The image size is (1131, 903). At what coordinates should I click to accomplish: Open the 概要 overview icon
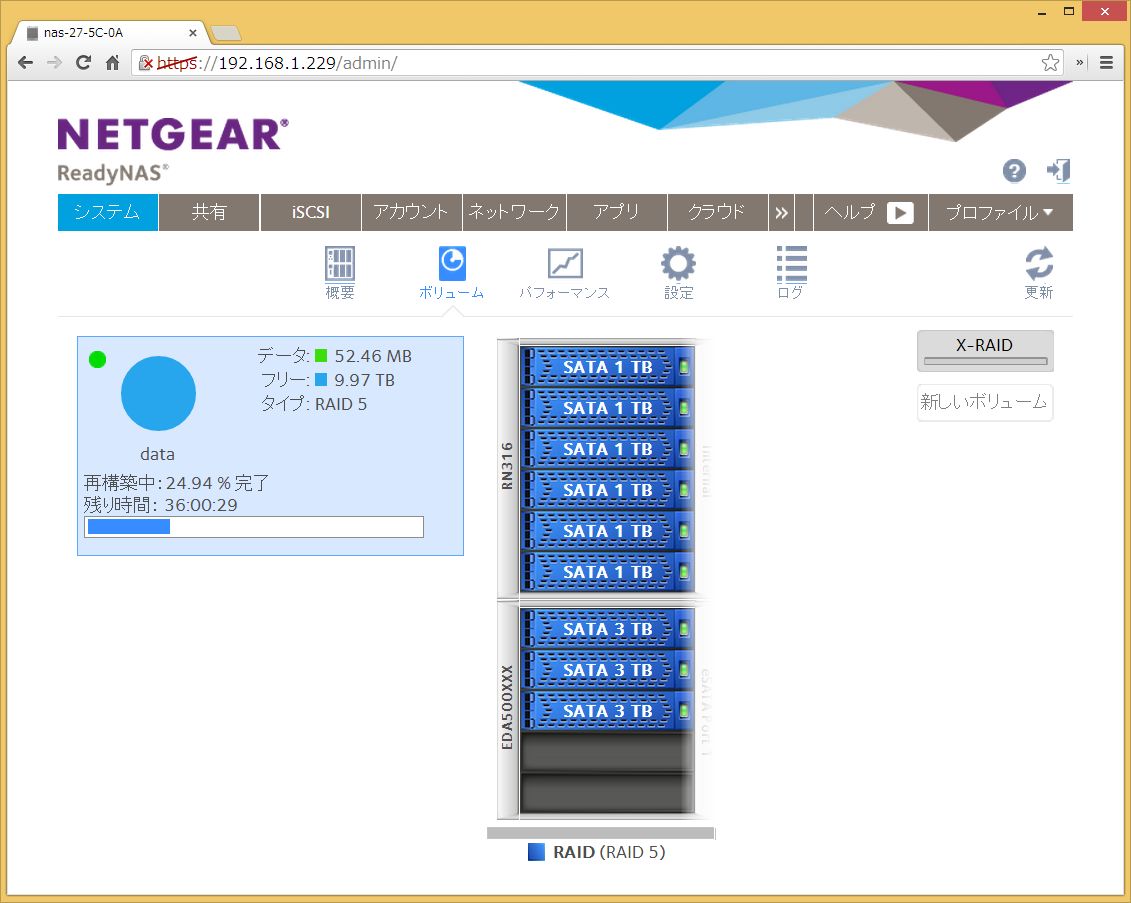coord(340,265)
